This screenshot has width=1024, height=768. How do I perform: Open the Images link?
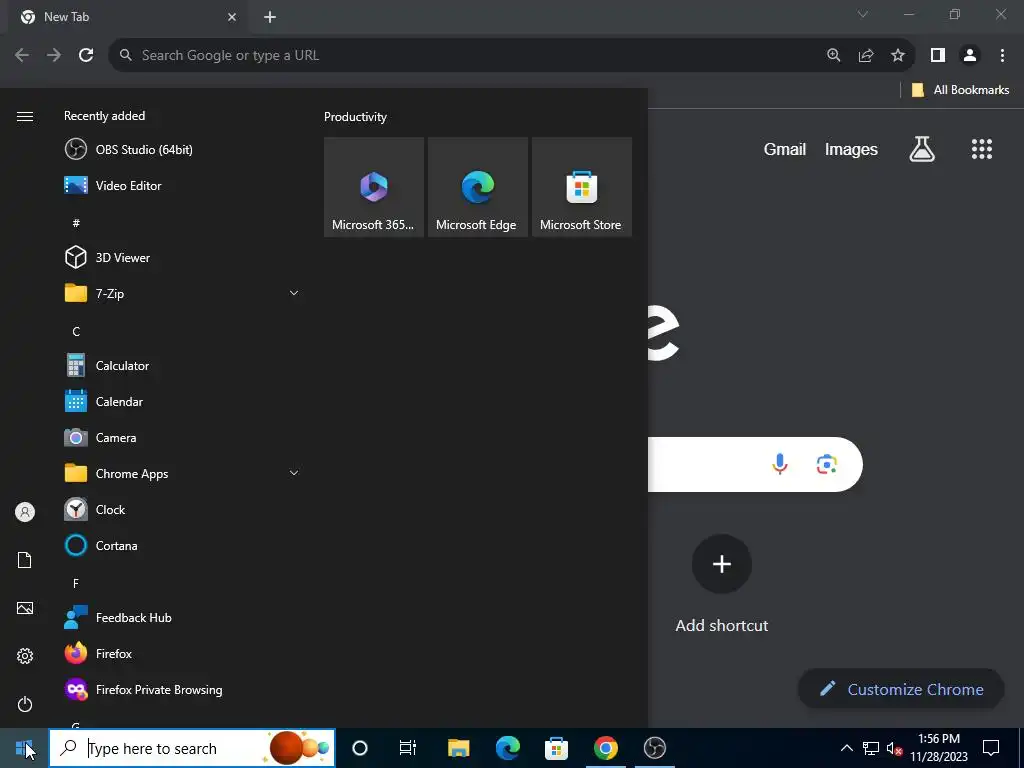click(x=851, y=150)
